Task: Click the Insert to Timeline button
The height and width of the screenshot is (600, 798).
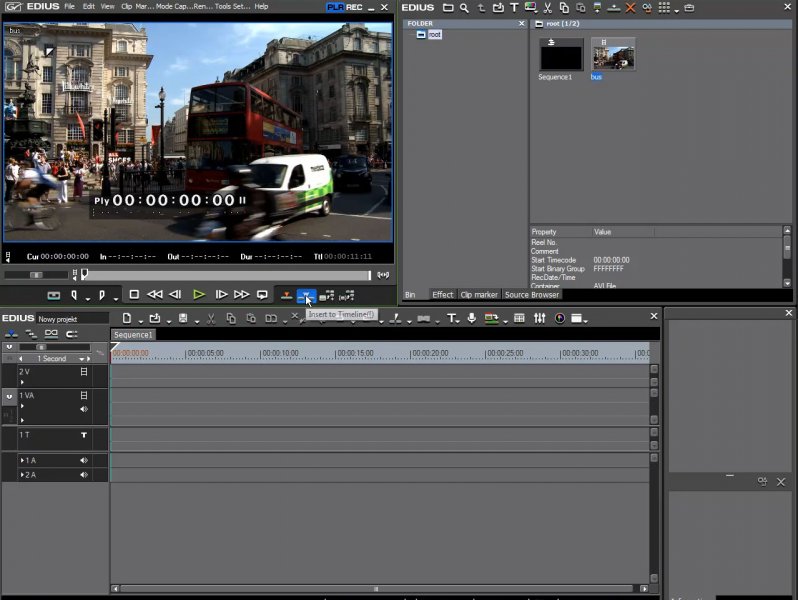Action: point(307,295)
